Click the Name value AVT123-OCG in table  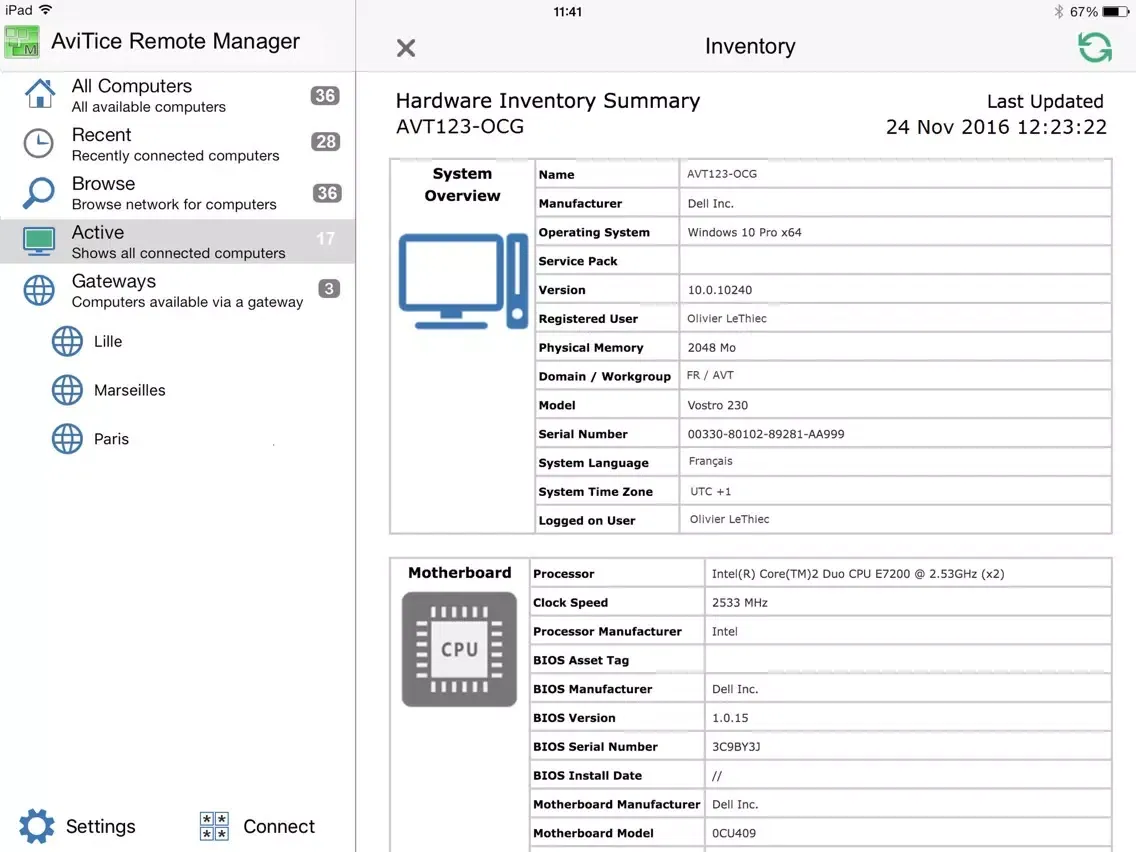722,174
